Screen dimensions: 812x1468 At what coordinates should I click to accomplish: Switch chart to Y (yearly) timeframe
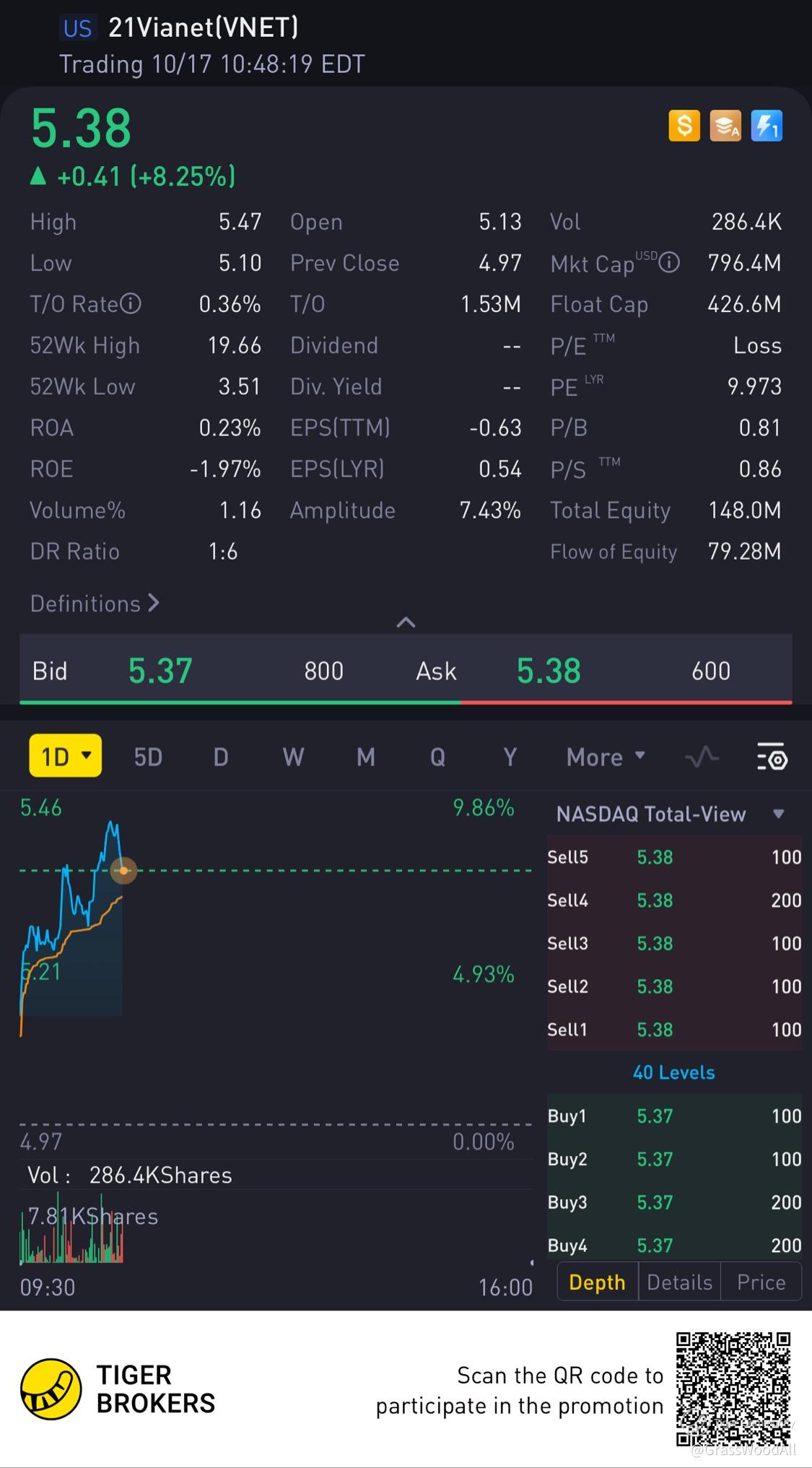pyautogui.click(x=510, y=757)
